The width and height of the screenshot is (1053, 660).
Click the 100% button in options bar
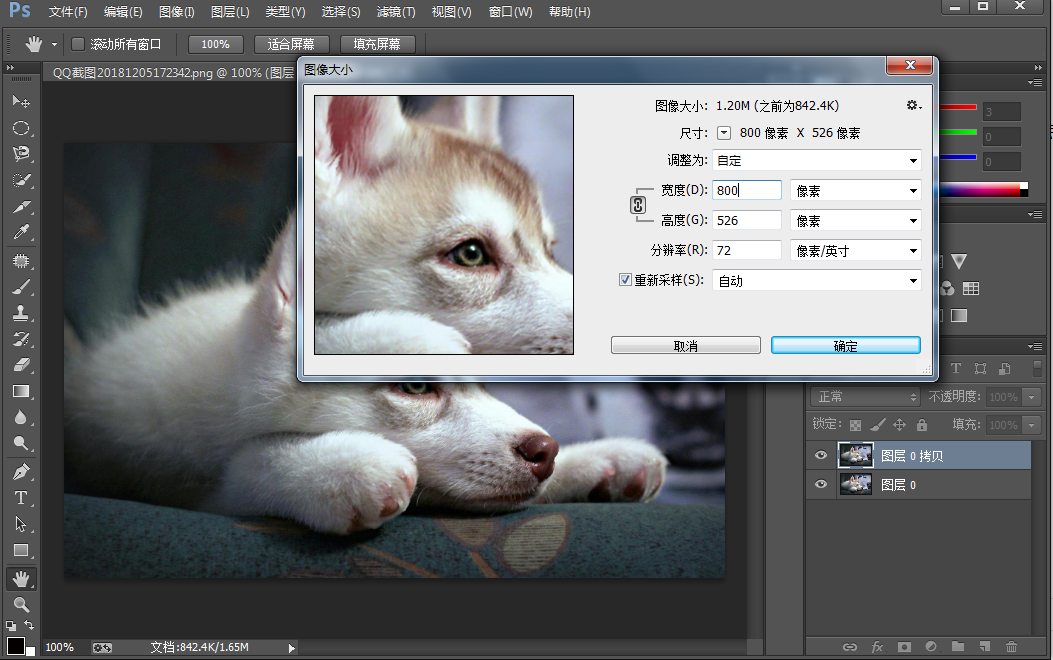pos(215,44)
